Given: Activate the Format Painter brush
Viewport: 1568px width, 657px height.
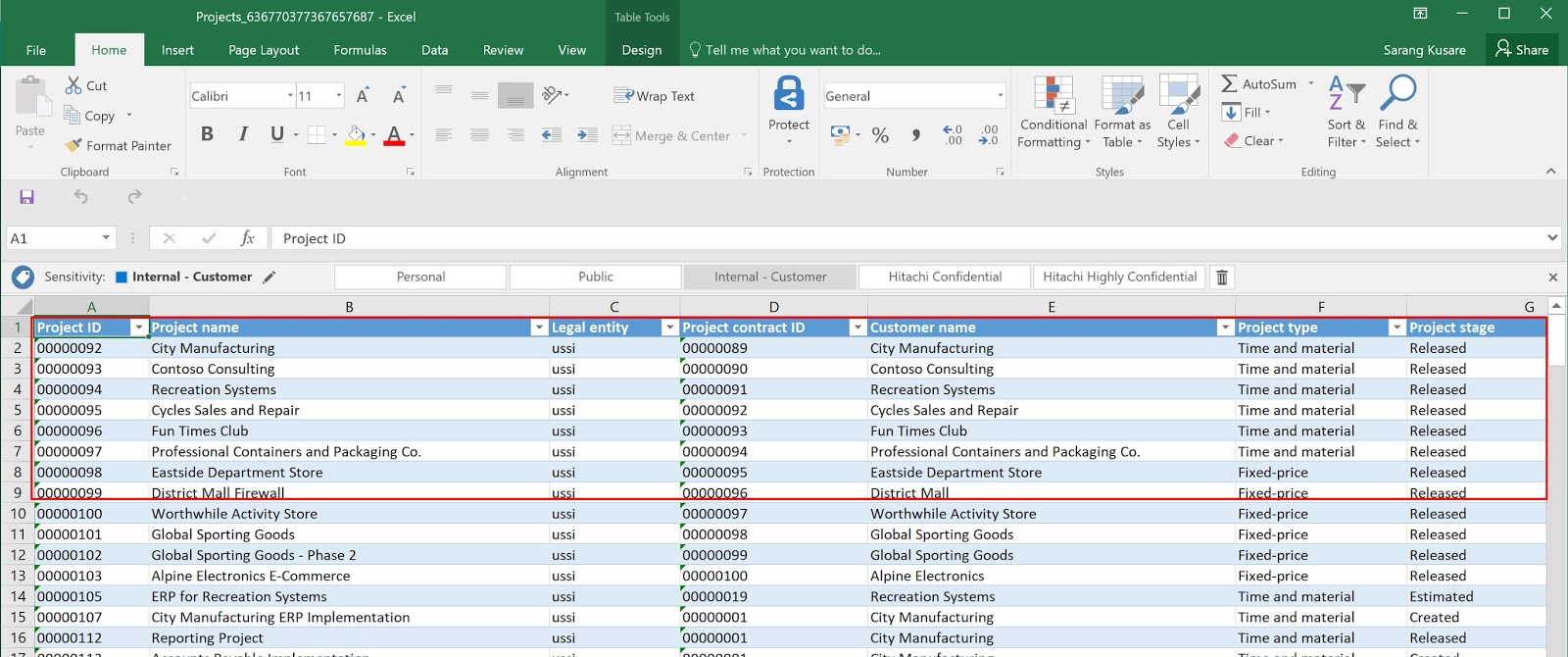Looking at the screenshot, I should point(73,145).
